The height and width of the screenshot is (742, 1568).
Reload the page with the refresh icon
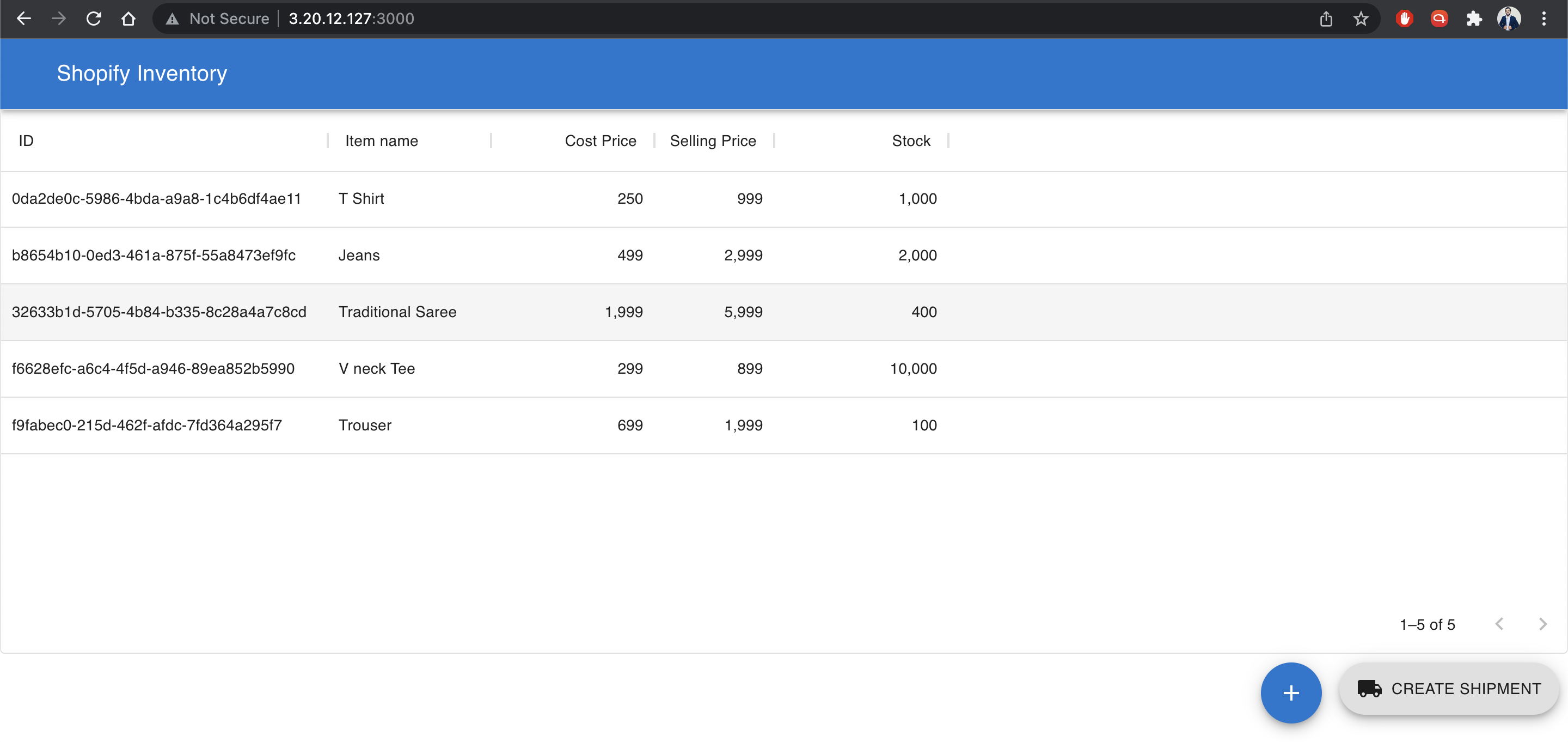click(x=93, y=19)
